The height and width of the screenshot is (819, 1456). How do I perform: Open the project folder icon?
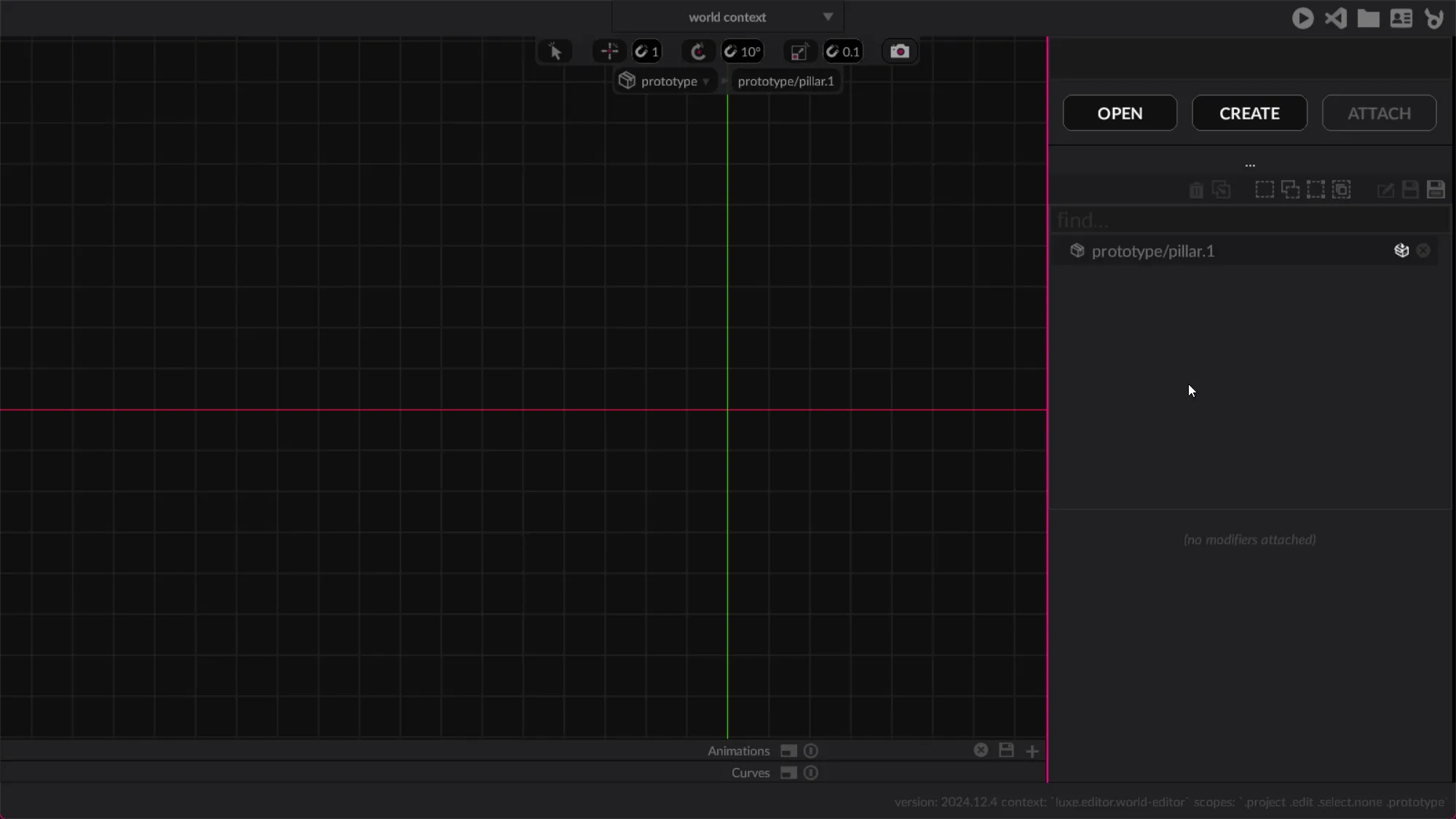pos(1369,18)
